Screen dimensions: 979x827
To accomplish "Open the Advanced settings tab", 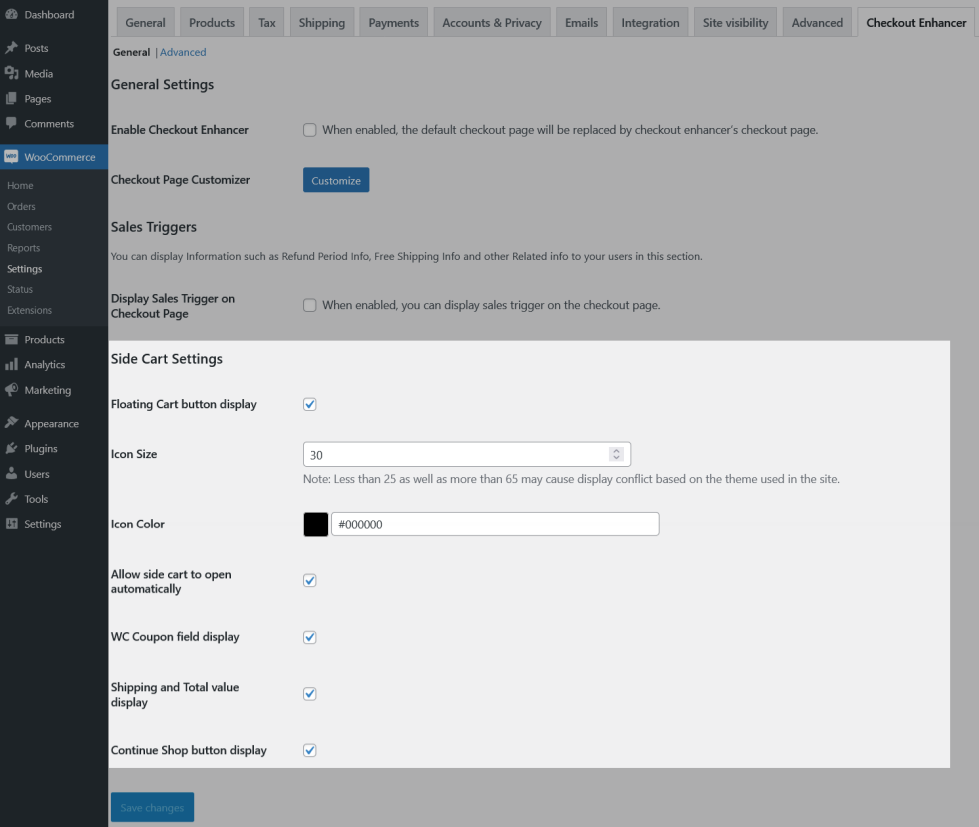I will [817, 22].
